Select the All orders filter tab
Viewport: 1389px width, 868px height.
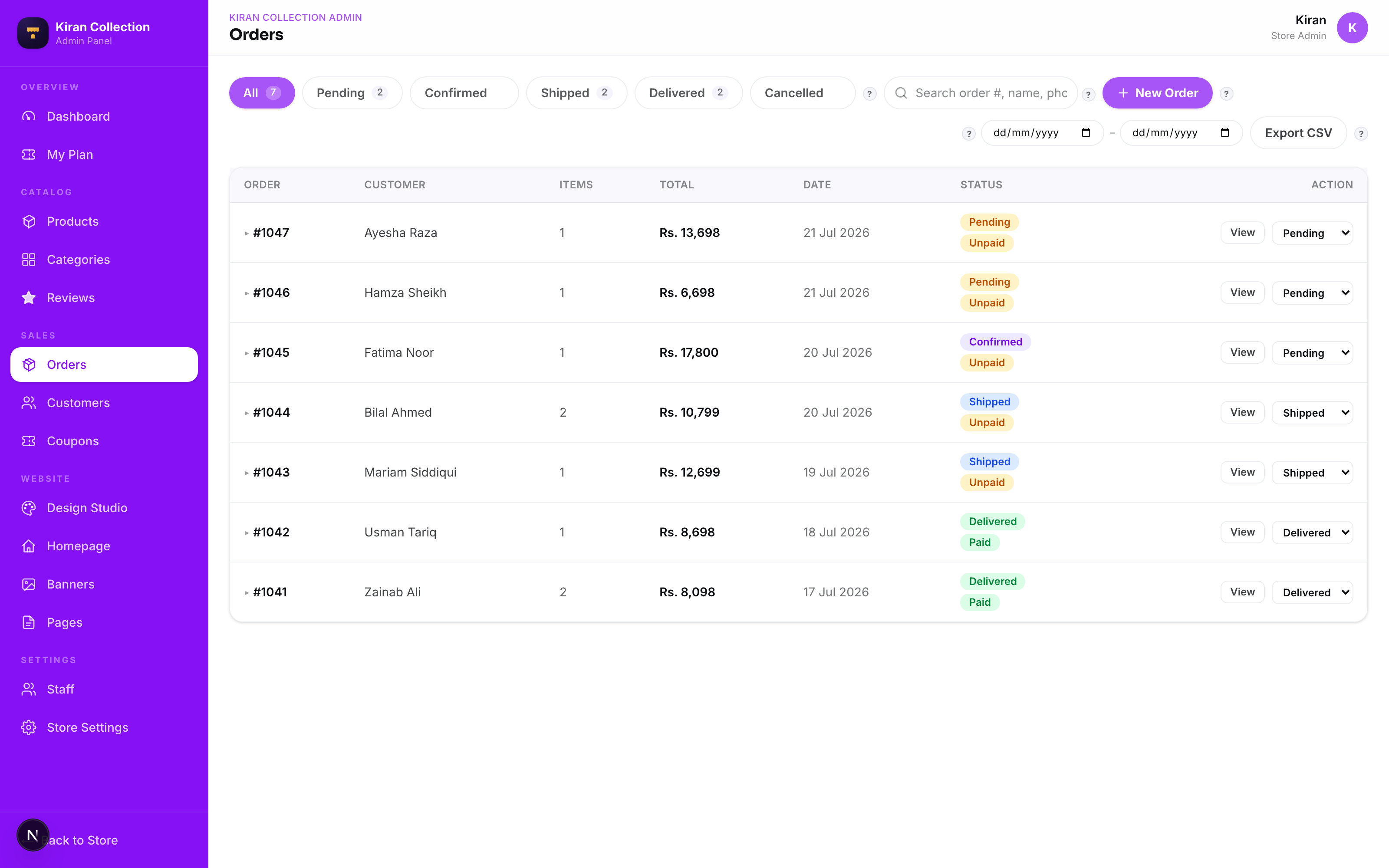pos(262,93)
